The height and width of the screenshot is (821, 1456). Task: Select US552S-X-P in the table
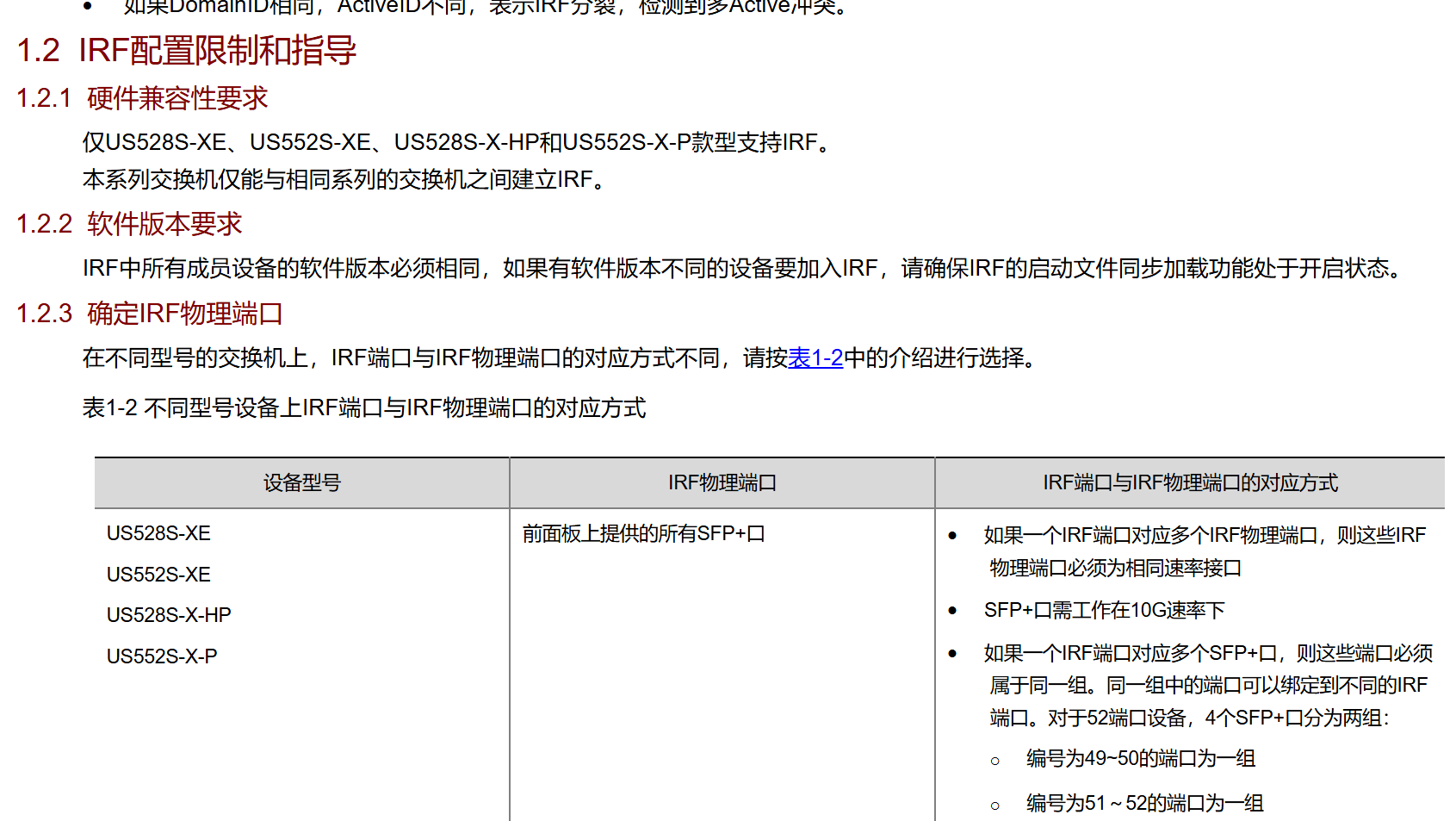point(162,656)
